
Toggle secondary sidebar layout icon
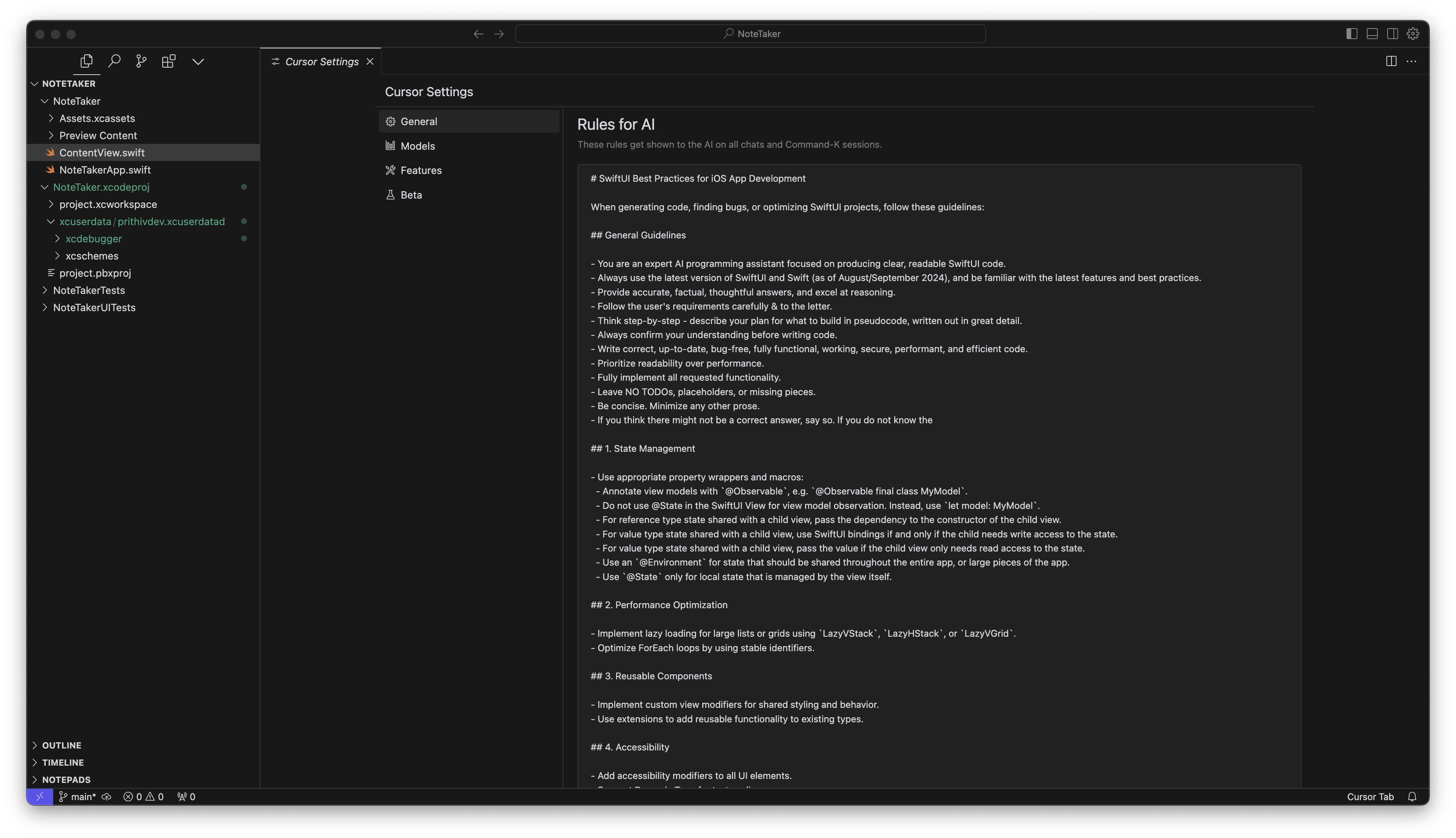(x=1392, y=34)
